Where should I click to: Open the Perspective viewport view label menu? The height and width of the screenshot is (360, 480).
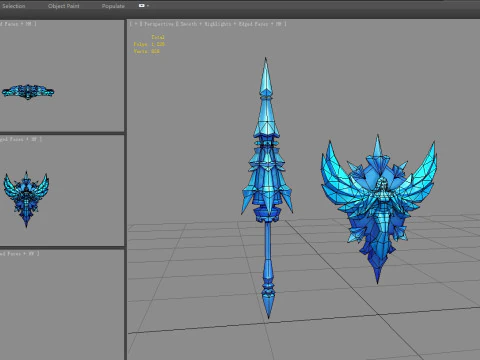click(159, 24)
